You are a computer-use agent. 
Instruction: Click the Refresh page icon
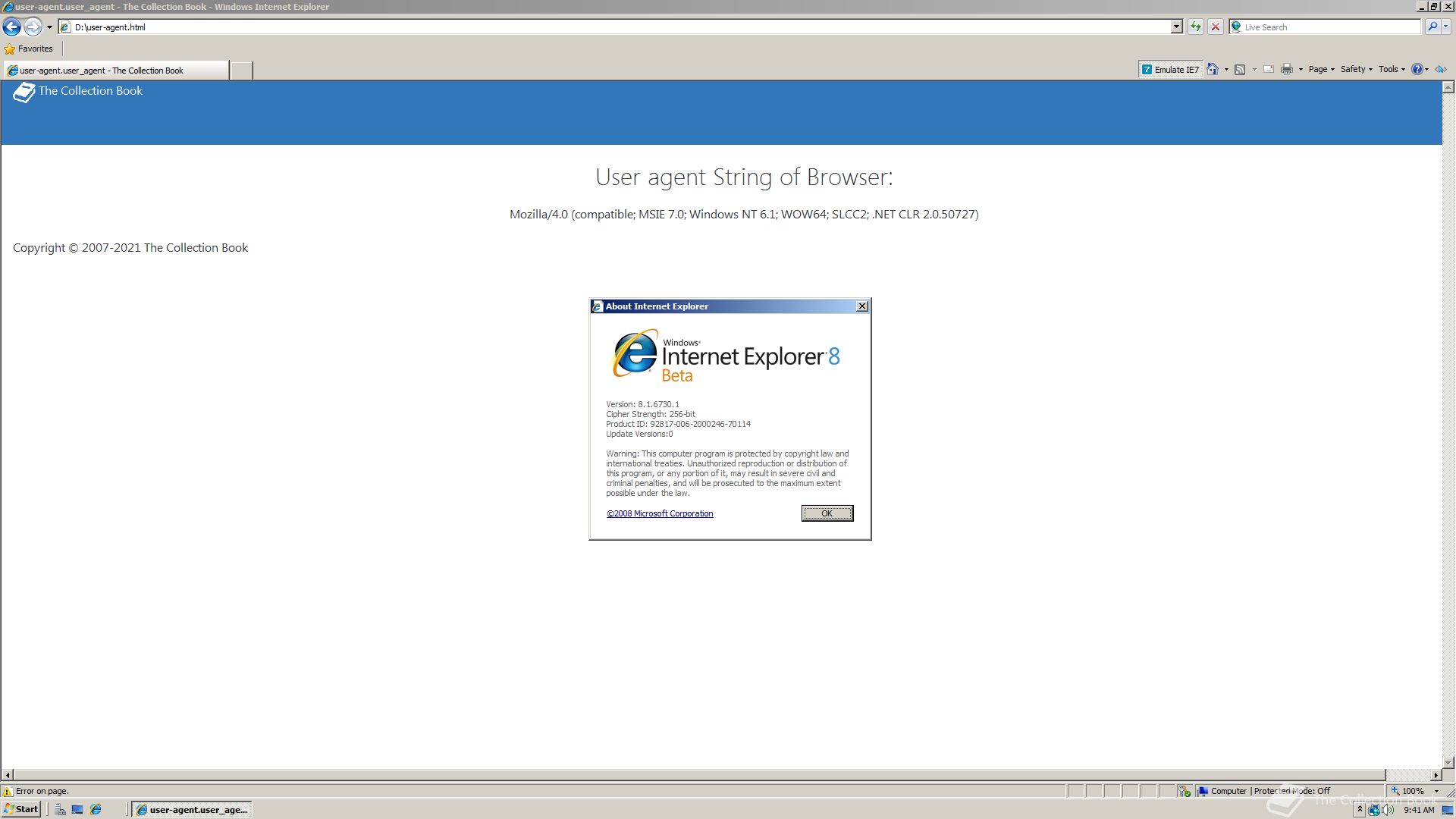coord(1195,27)
